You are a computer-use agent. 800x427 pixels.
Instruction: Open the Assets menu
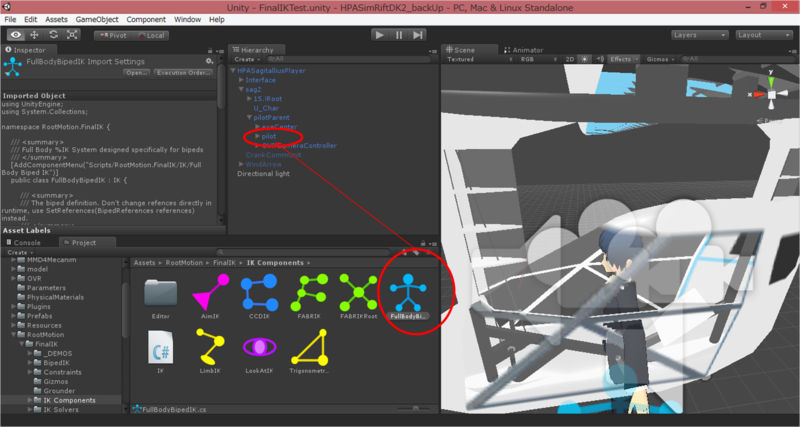point(56,19)
